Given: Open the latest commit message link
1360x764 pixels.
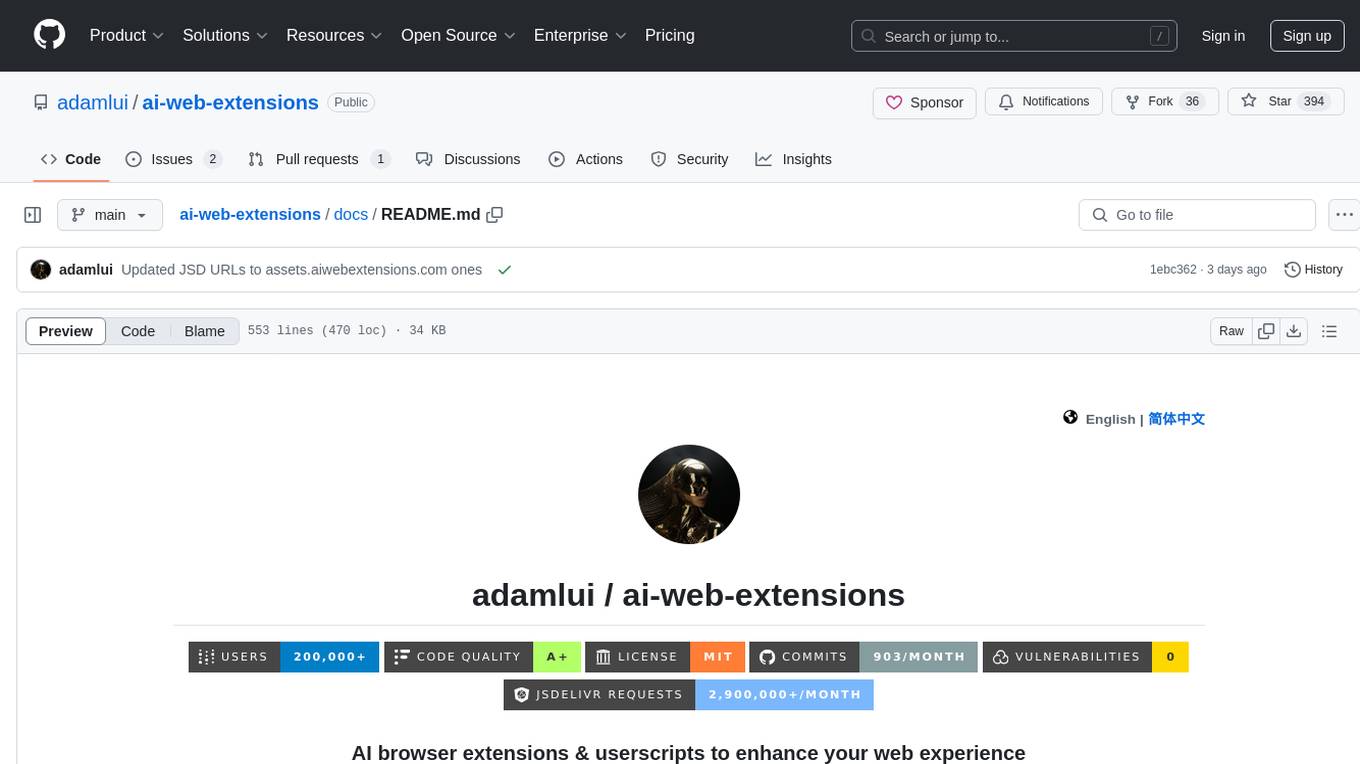Looking at the screenshot, I should pyautogui.click(x=302, y=270).
